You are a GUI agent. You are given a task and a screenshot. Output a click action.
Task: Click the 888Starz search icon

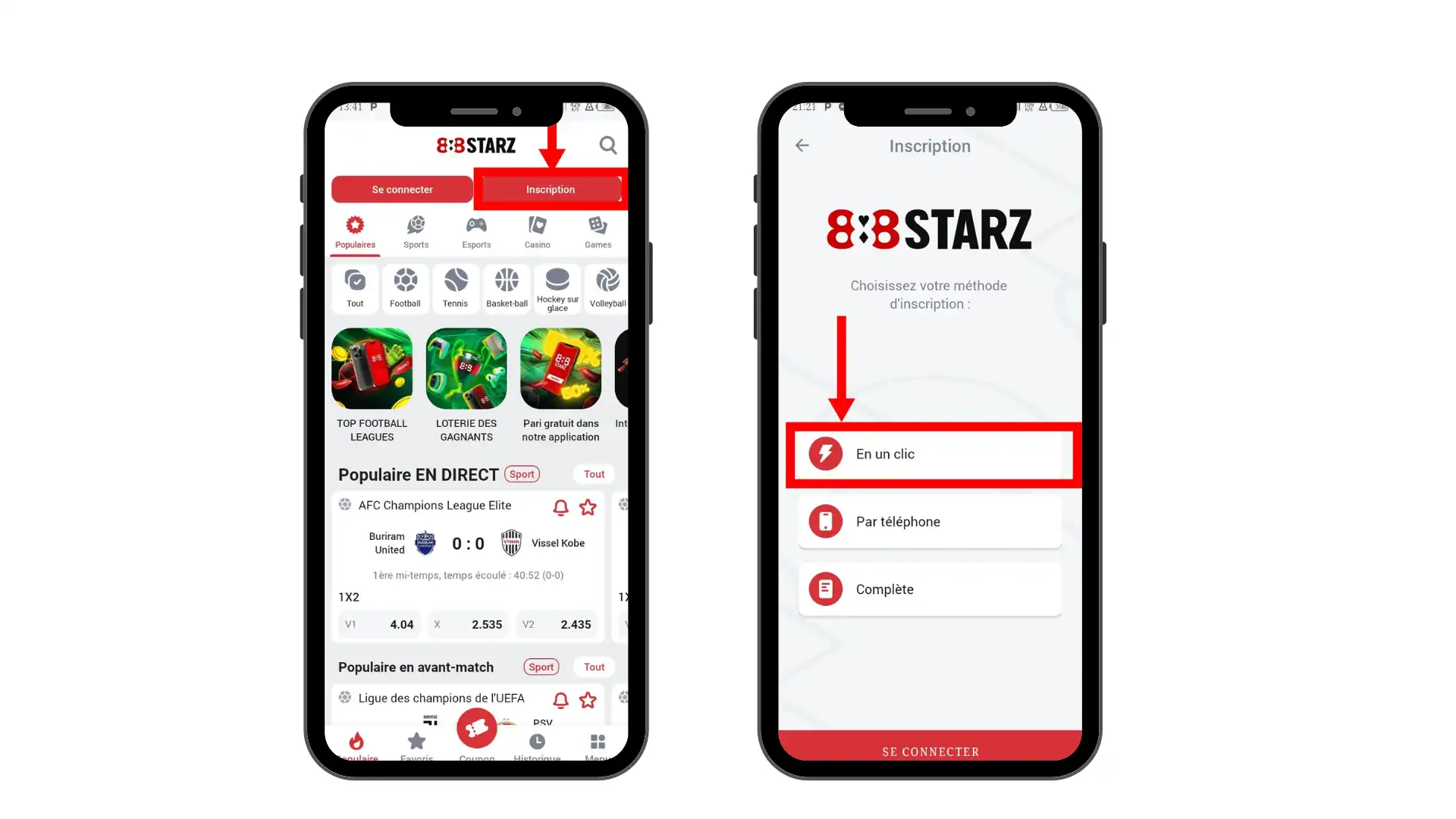tap(608, 146)
